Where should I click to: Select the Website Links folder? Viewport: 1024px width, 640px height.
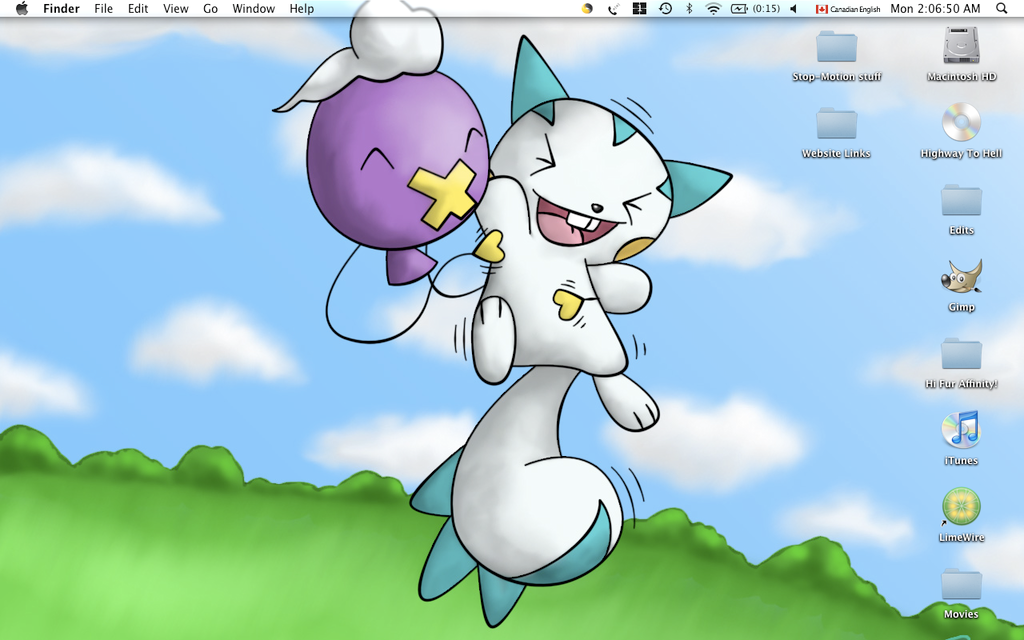pos(837,123)
